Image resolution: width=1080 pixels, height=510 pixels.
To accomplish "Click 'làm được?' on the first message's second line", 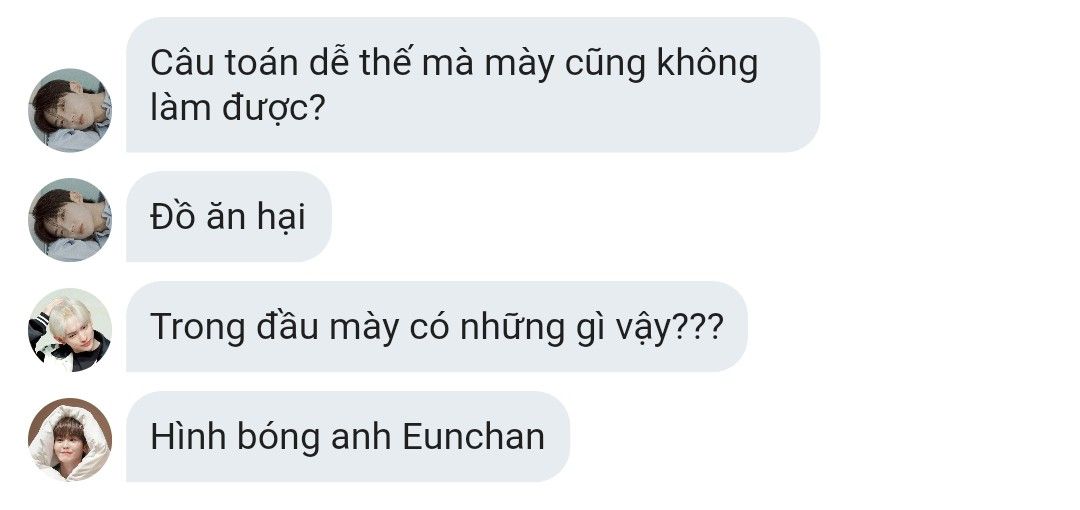I will [238, 108].
